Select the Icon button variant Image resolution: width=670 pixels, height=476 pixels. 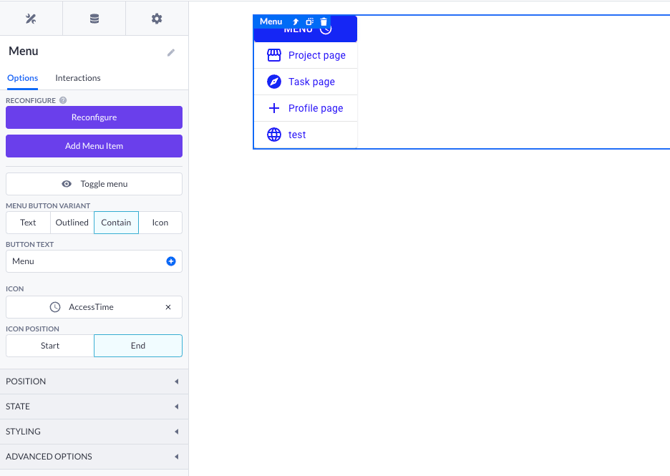tap(160, 222)
